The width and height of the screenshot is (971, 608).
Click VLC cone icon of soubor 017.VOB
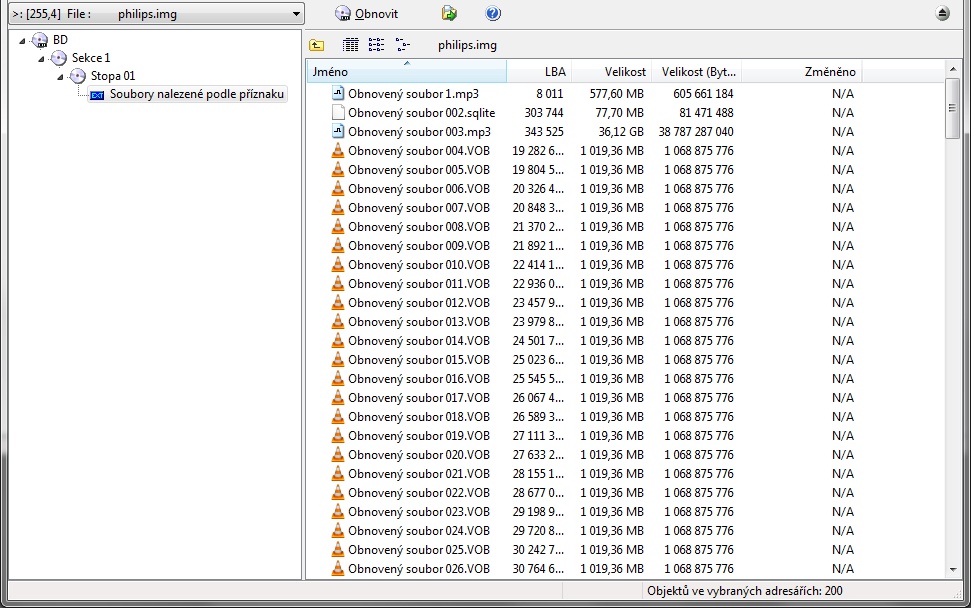[x=337, y=397]
